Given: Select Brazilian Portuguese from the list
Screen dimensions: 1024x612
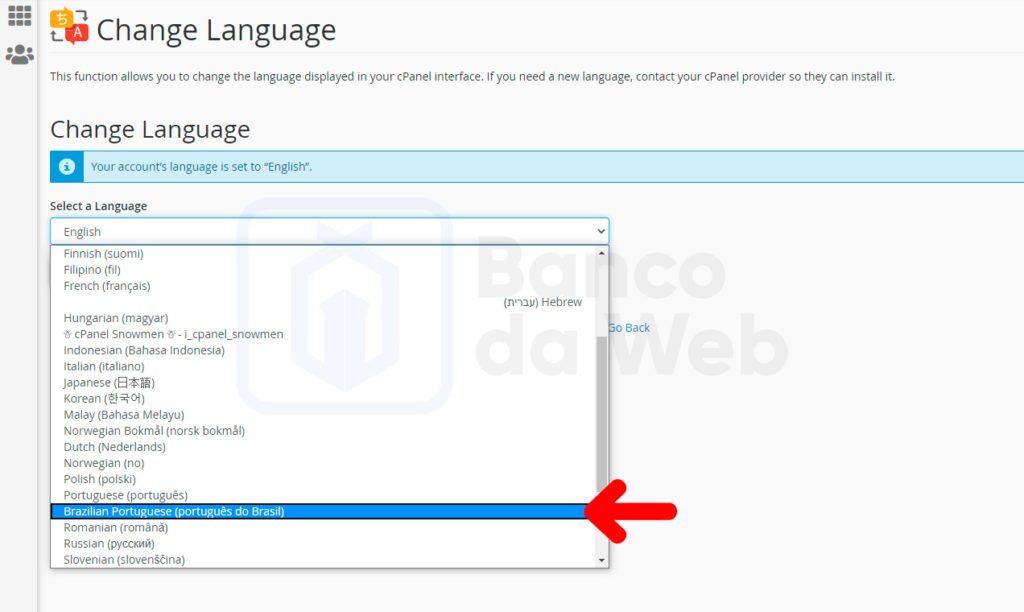Looking at the screenshot, I should coord(174,511).
